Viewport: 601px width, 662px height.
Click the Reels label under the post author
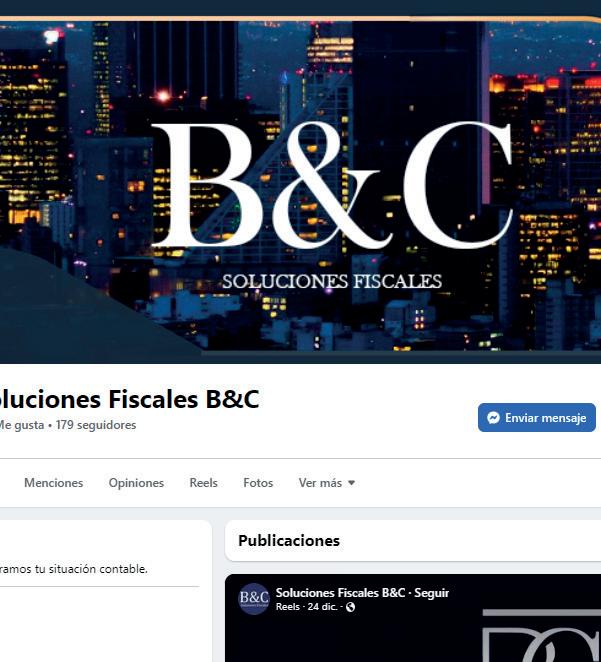(x=288, y=607)
